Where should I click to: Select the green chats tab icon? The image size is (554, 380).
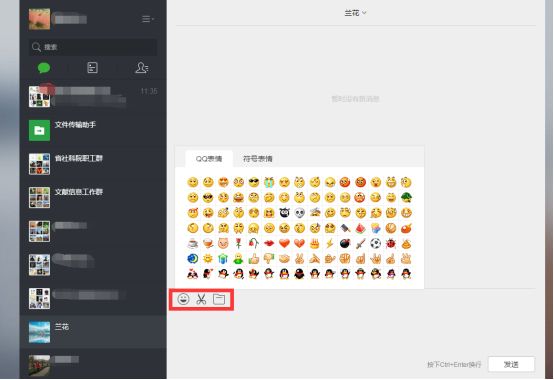44,67
